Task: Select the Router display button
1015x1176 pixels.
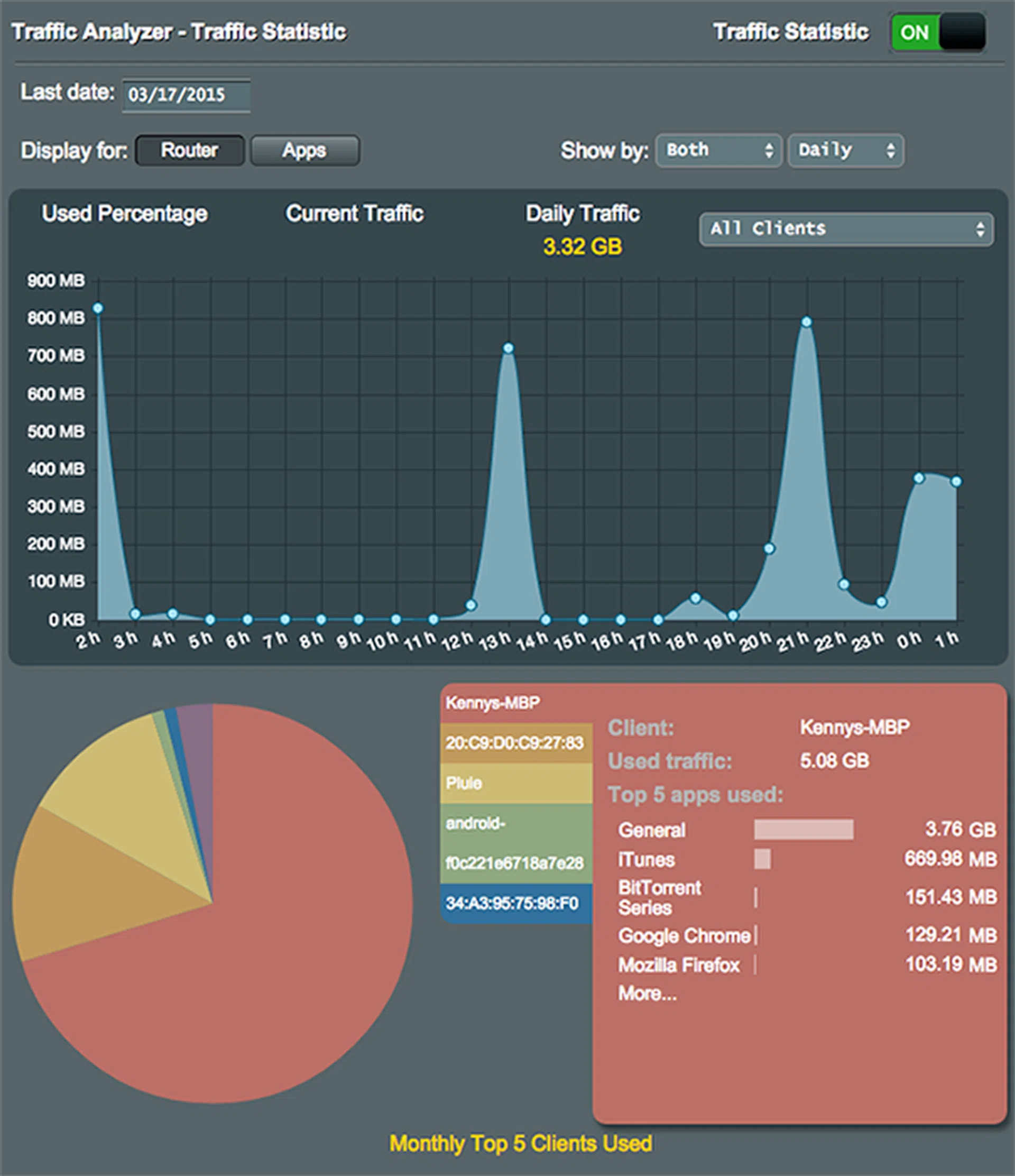Action: (x=189, y=150)
